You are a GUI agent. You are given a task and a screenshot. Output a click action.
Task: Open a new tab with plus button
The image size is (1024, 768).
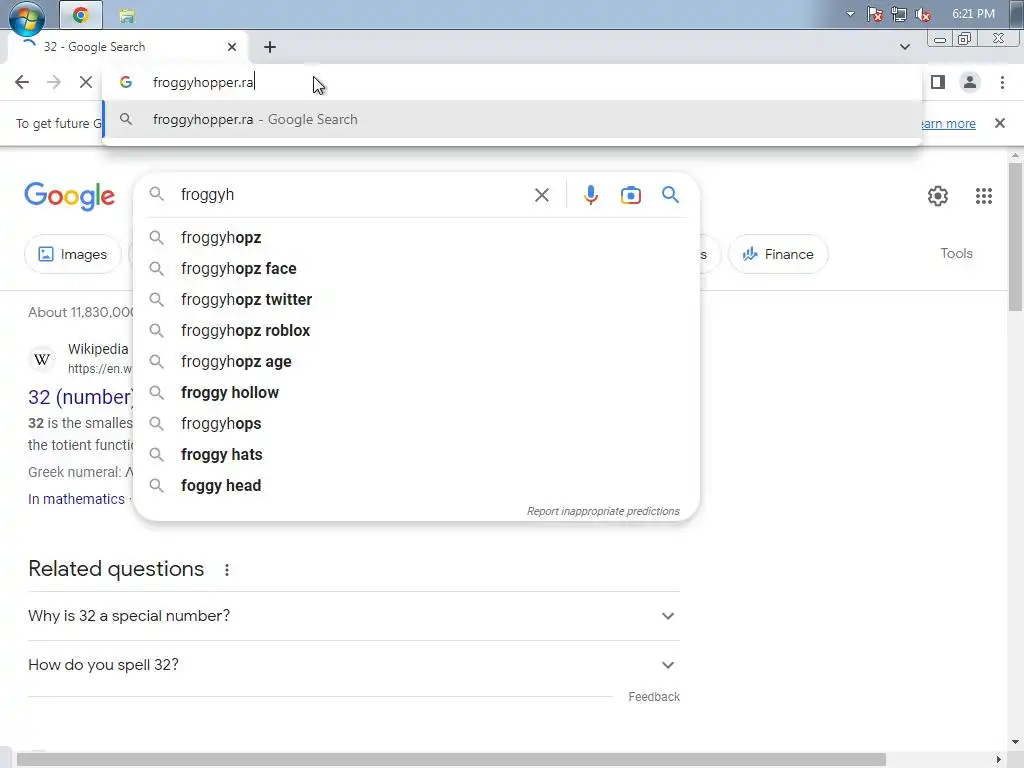(270, 47)
